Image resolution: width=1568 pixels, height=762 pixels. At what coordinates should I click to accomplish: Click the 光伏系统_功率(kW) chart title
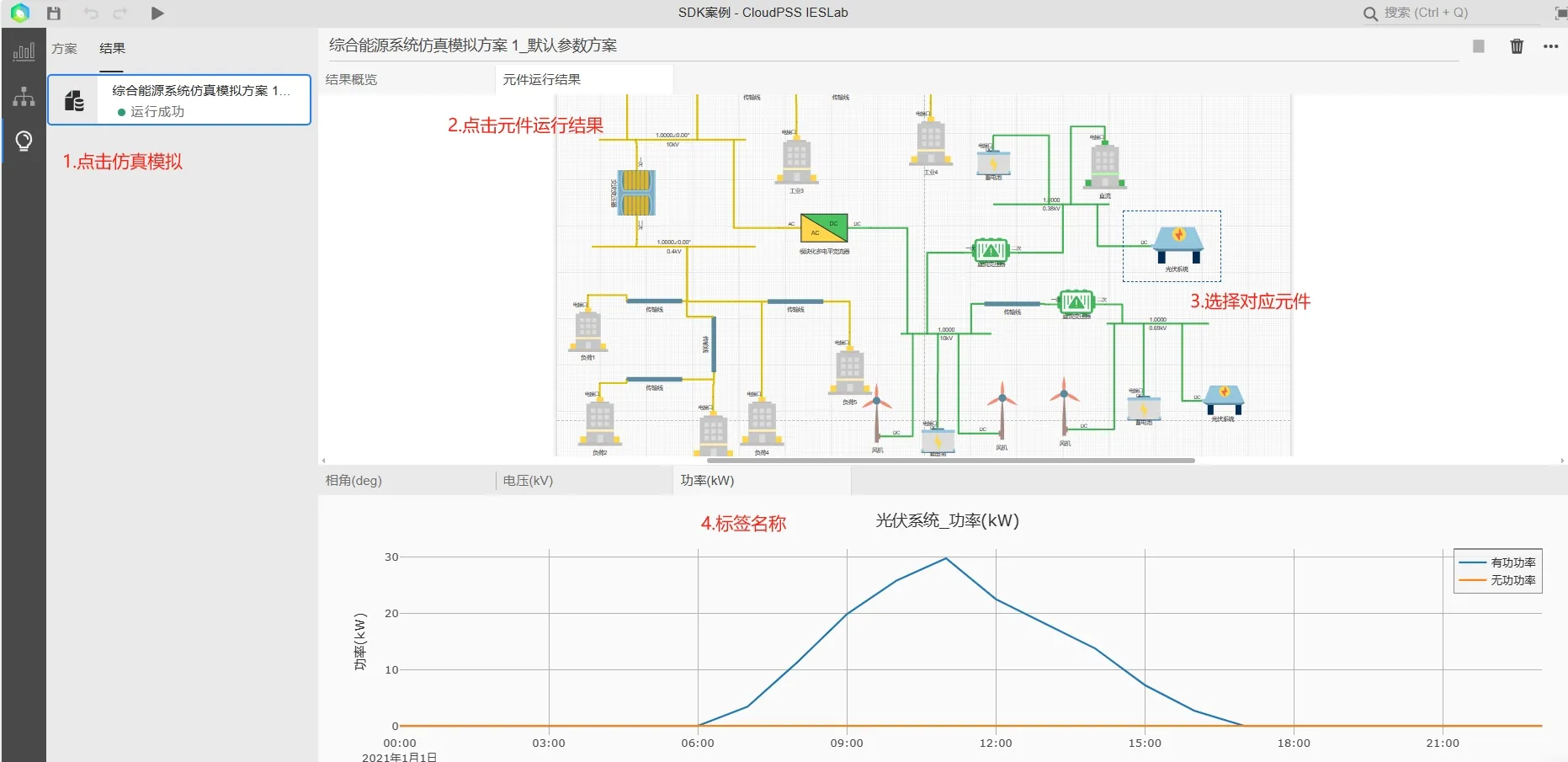[947, 520]
